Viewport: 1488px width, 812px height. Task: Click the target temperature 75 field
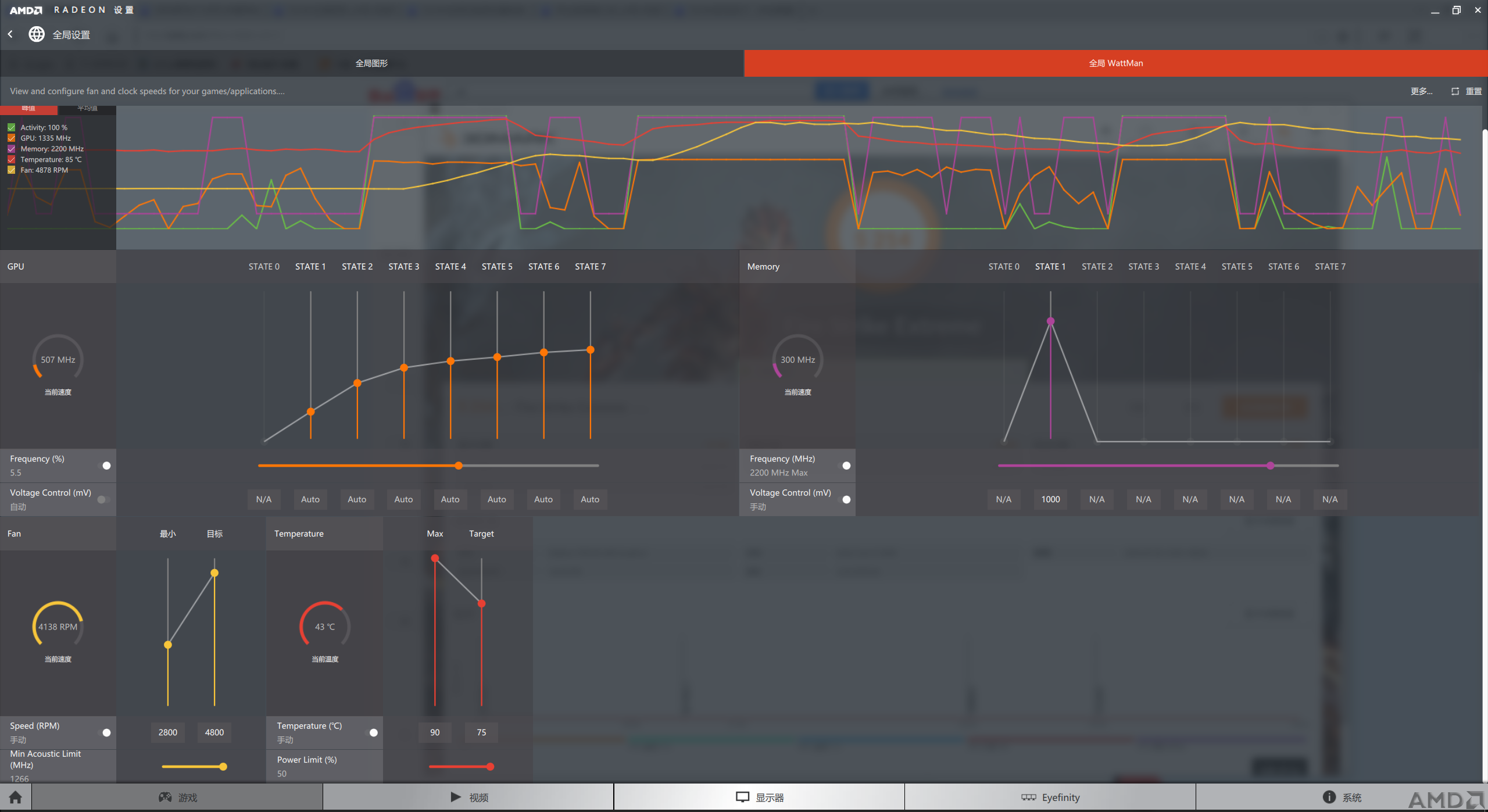coord(481,732)
